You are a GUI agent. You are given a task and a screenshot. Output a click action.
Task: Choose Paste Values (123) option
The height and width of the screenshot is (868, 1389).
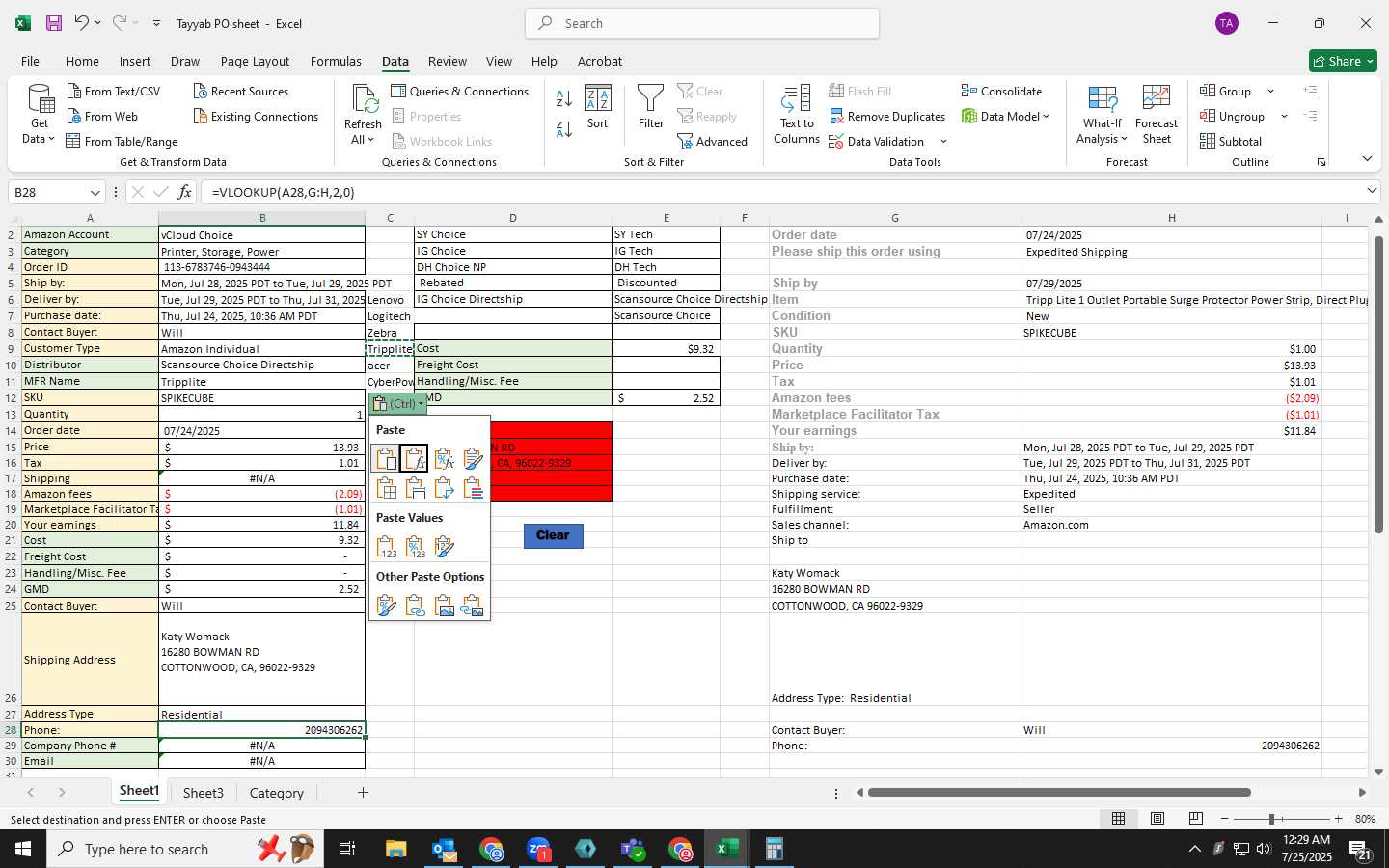(386, 547)
